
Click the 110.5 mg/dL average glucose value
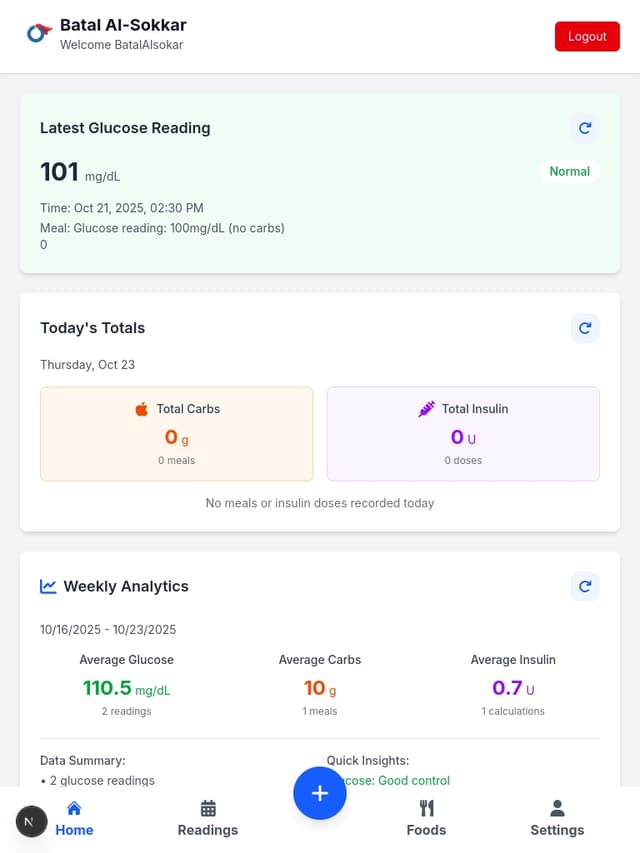[126, 688]
